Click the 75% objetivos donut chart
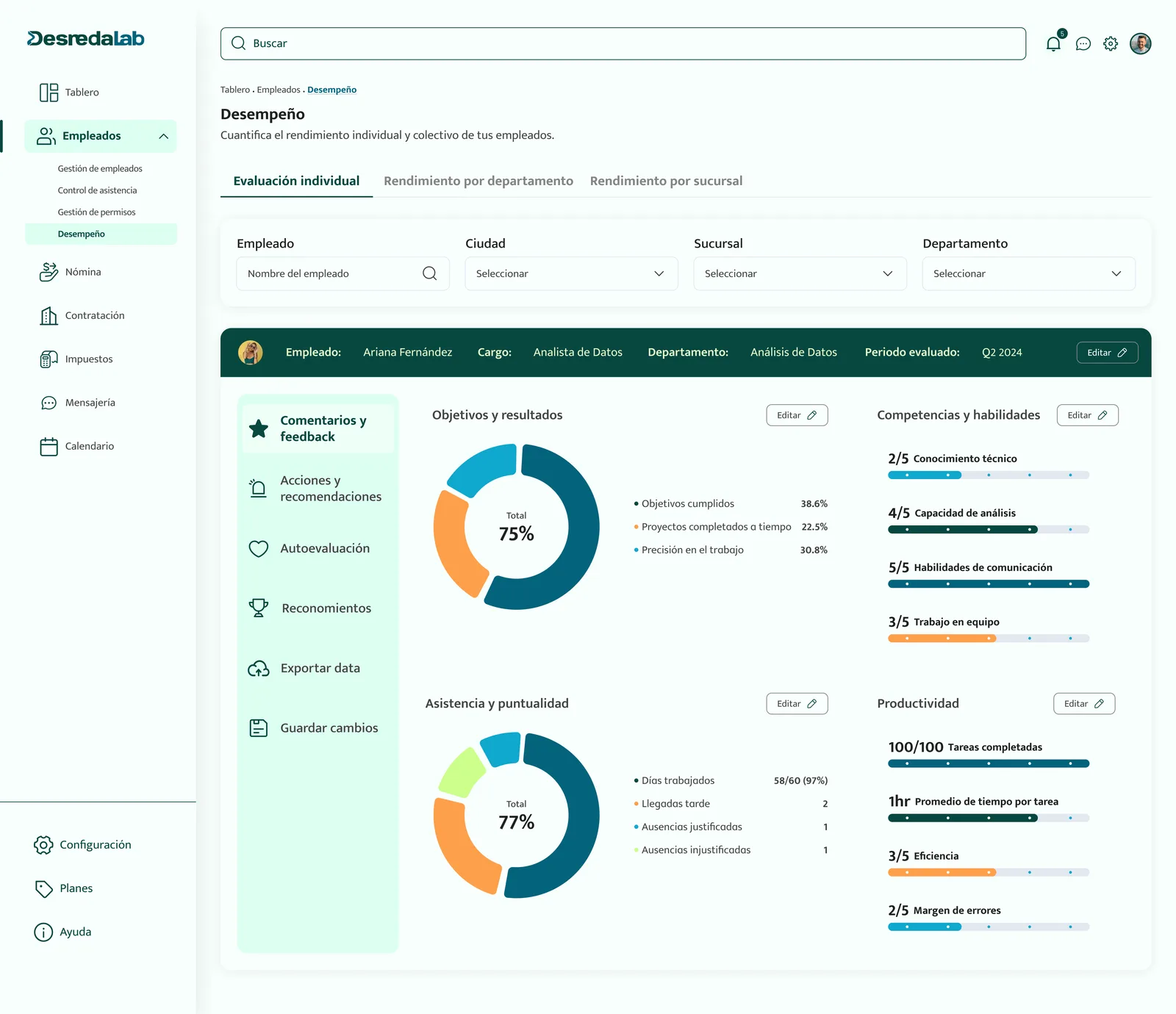1176x1014 pixels. (x=517, y=527)
